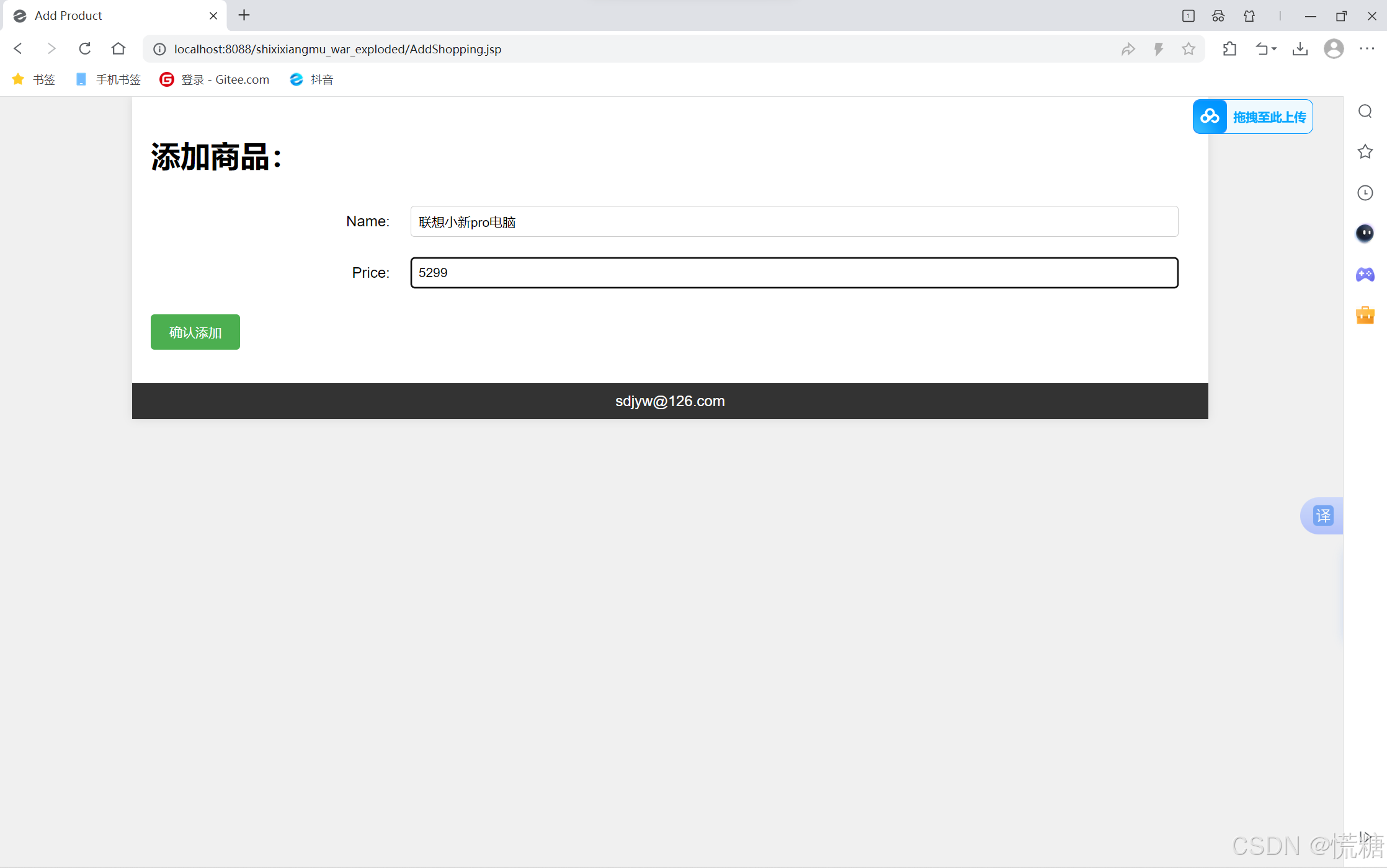Click the Price input field
The width and height of the screenshot is (1387, 868).
pos(794,273)
